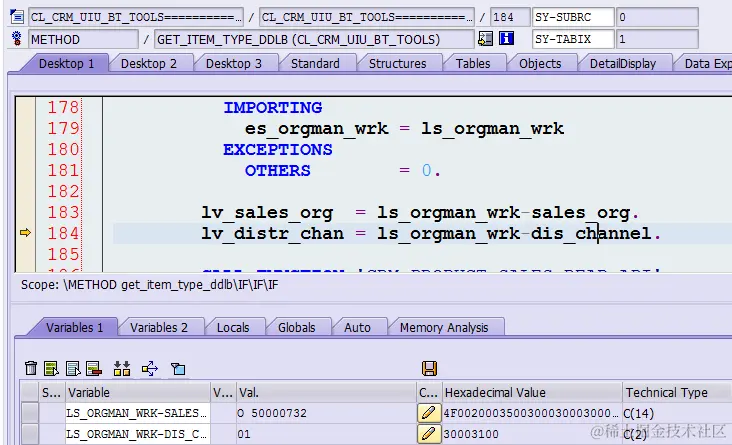Click the line number field showing 184
Viewport: 732px width, 445px height.
coord(510,17)
